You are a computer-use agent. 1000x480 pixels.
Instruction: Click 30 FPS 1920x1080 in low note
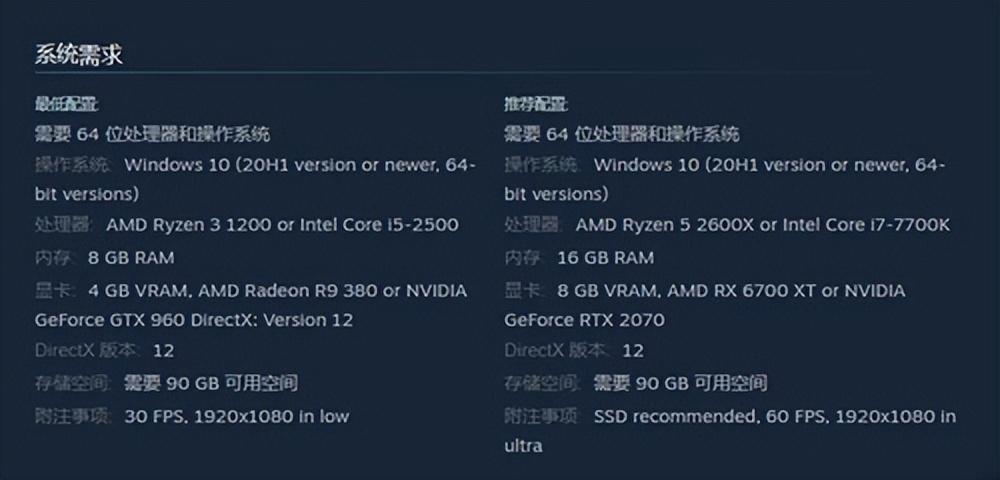coord(192,417)
